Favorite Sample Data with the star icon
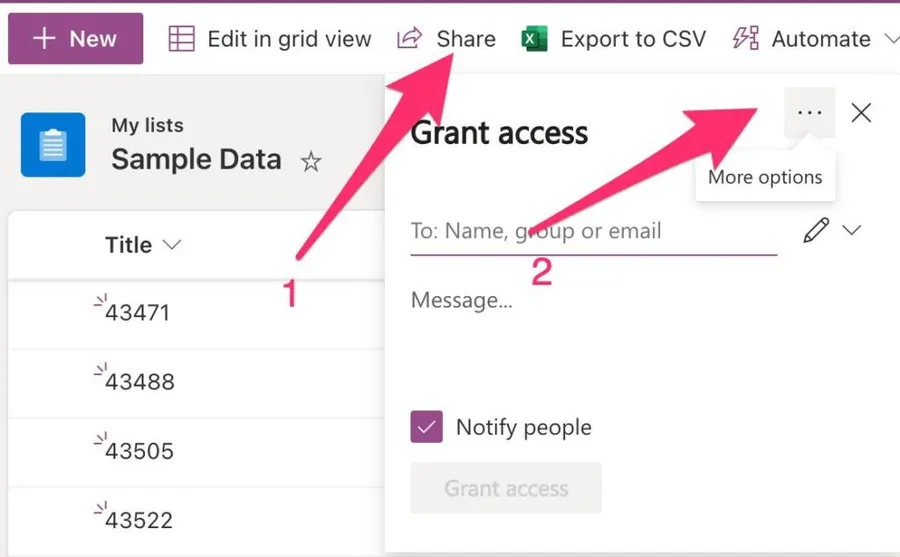 pyautogui.click(x=311, y=161)
